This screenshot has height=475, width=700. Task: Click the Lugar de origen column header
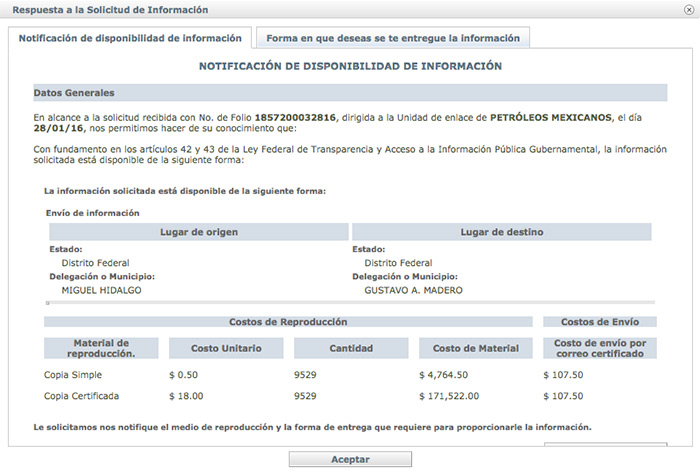pyautogui.click(x=197, y=232)
